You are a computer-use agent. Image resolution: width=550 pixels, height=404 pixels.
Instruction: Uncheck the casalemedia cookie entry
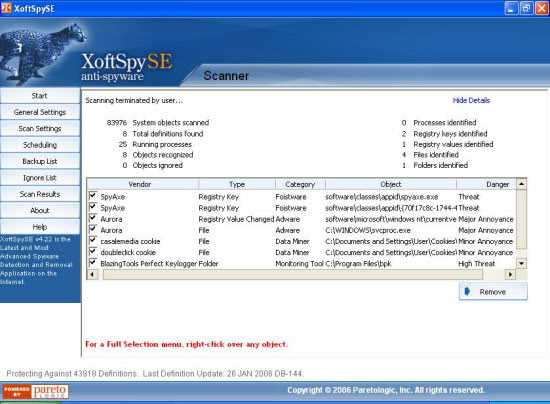pyautogui.click(x=93, y=241)
